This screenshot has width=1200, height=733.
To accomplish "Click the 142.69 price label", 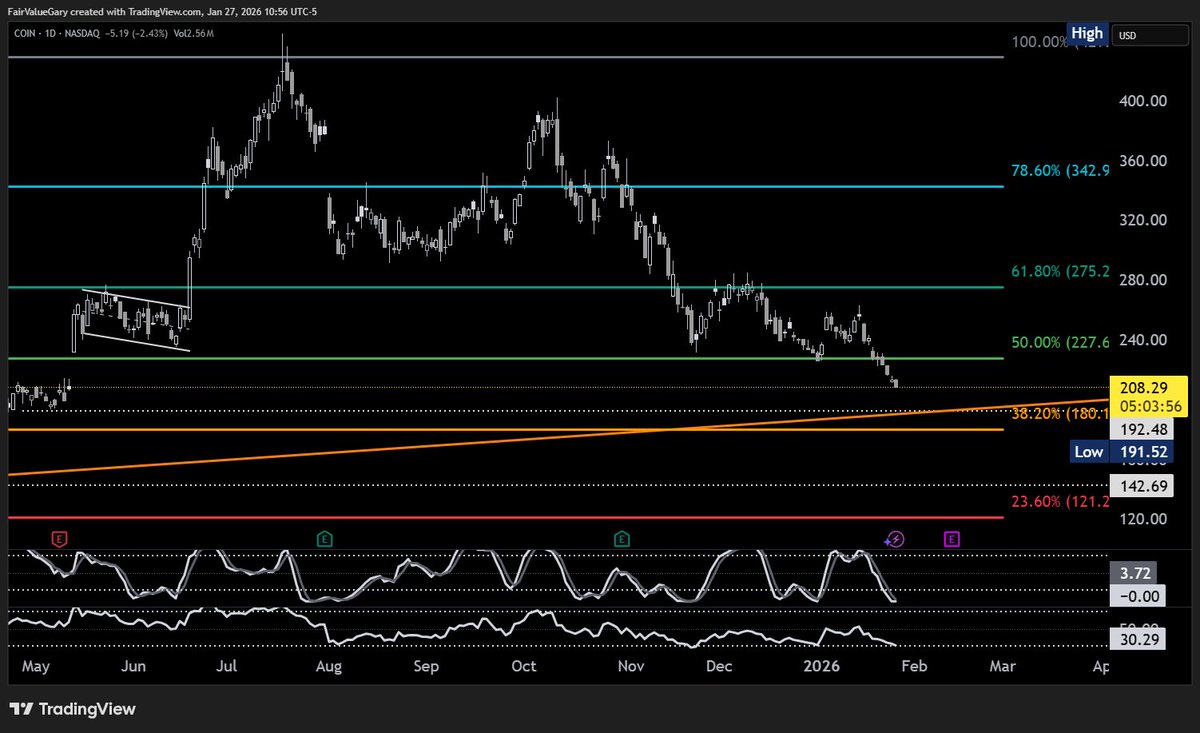I will pyautogui.click(x=1143, y=484).
